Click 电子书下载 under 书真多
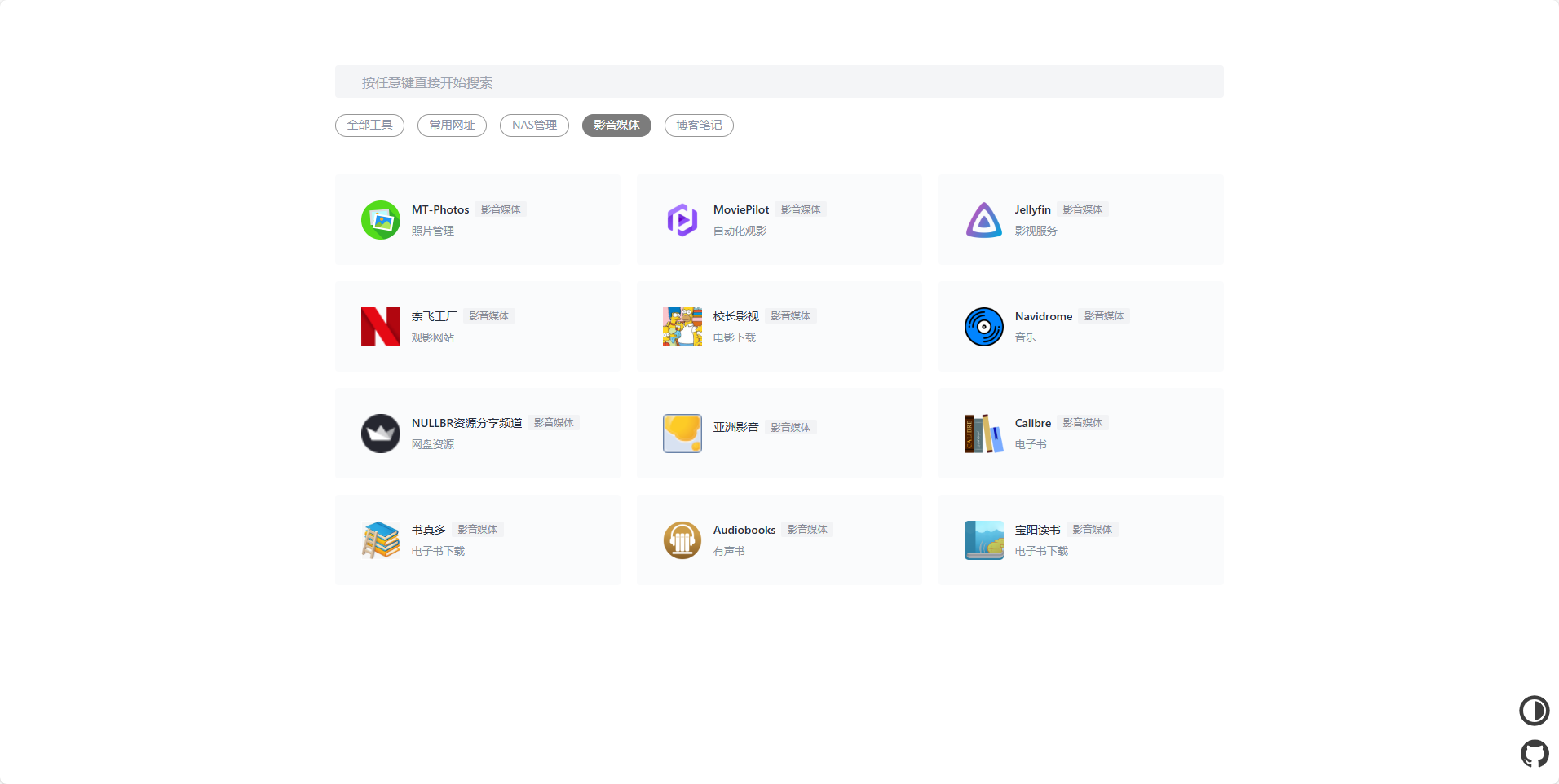1559x784 pixels. point(438,551)
